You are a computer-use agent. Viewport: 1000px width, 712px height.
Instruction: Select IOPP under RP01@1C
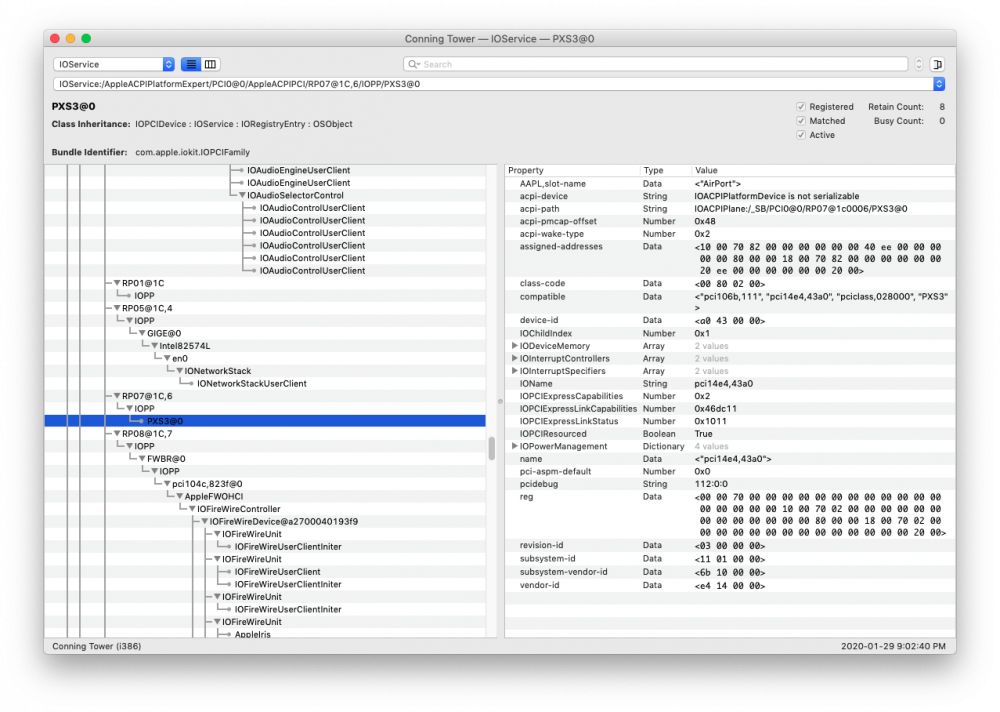[144, 296]
